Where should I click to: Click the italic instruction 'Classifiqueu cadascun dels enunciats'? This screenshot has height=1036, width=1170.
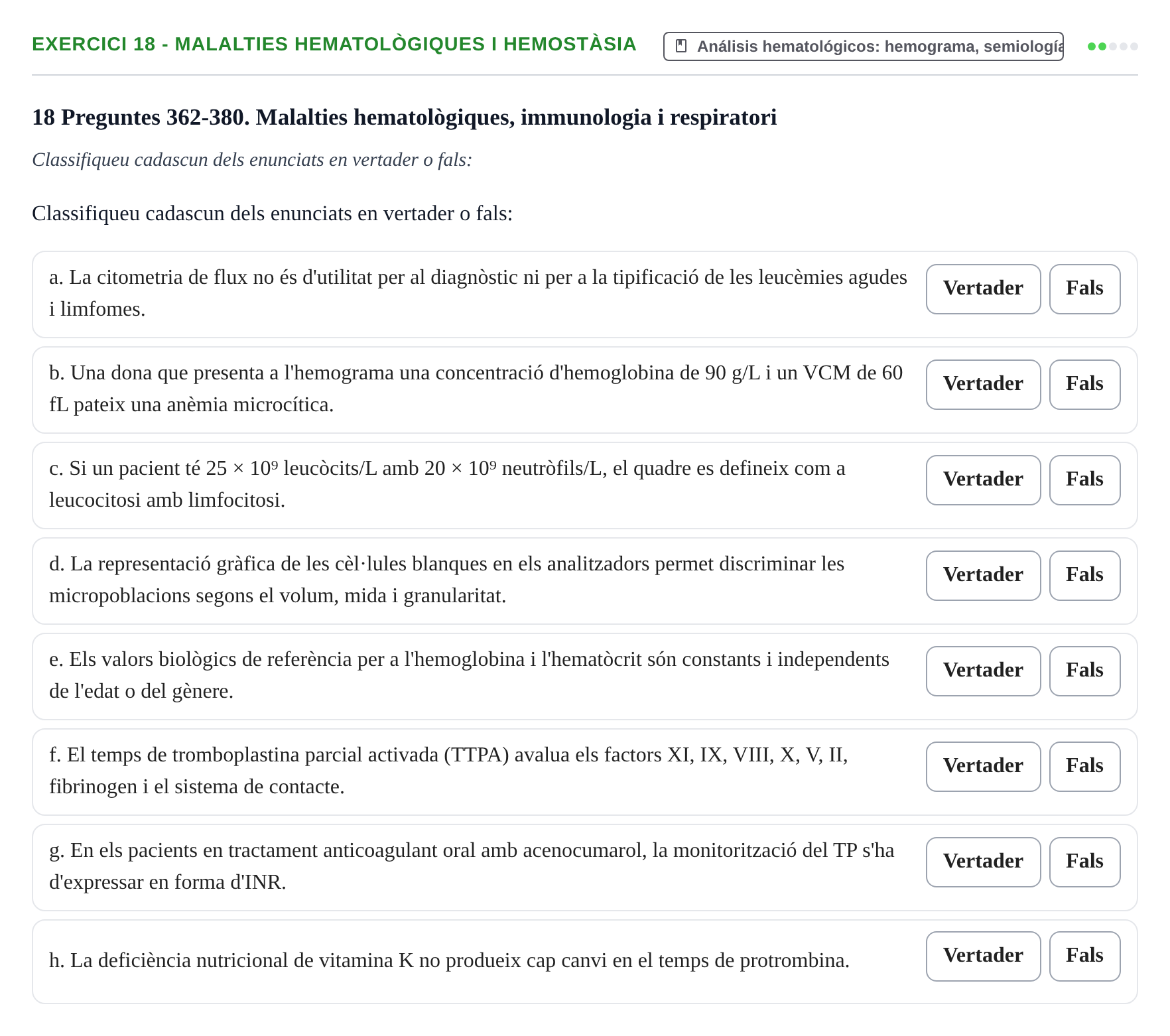click(252, 160)
